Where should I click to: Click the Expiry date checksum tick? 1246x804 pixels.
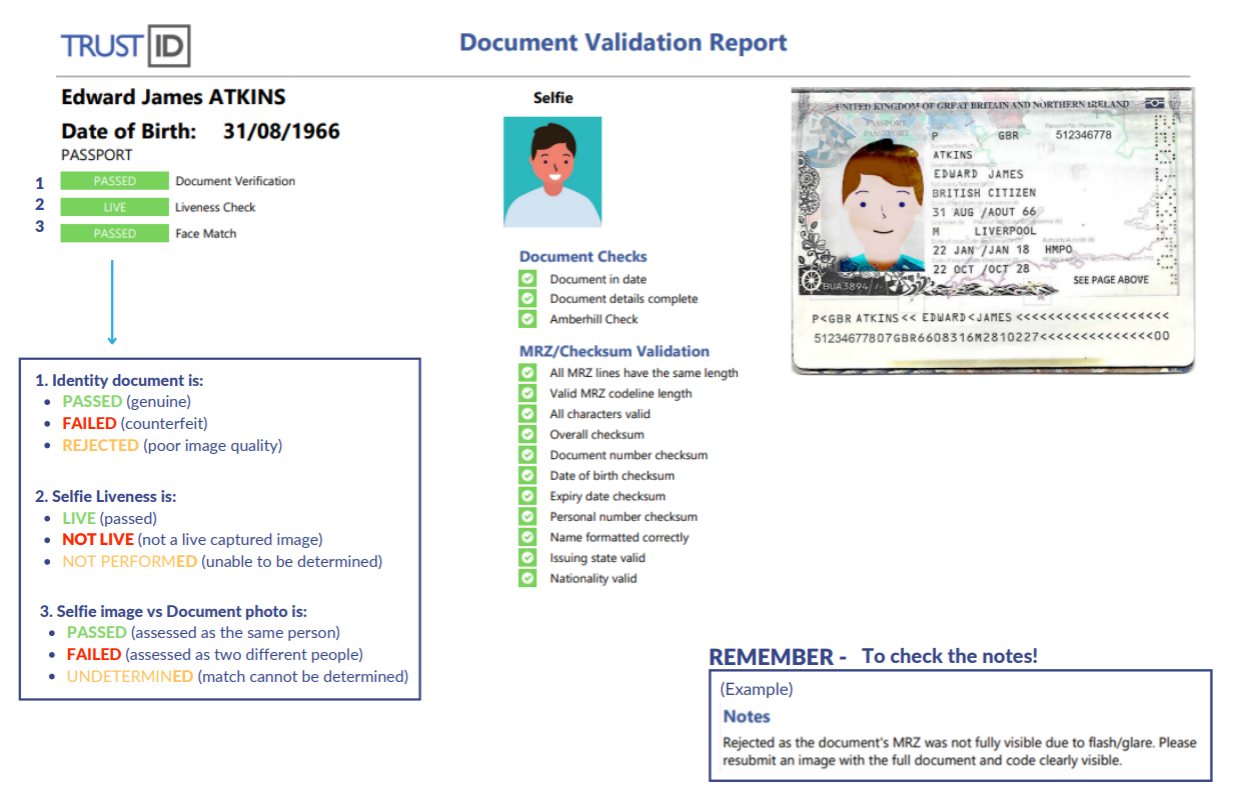(x=528, y=496)
